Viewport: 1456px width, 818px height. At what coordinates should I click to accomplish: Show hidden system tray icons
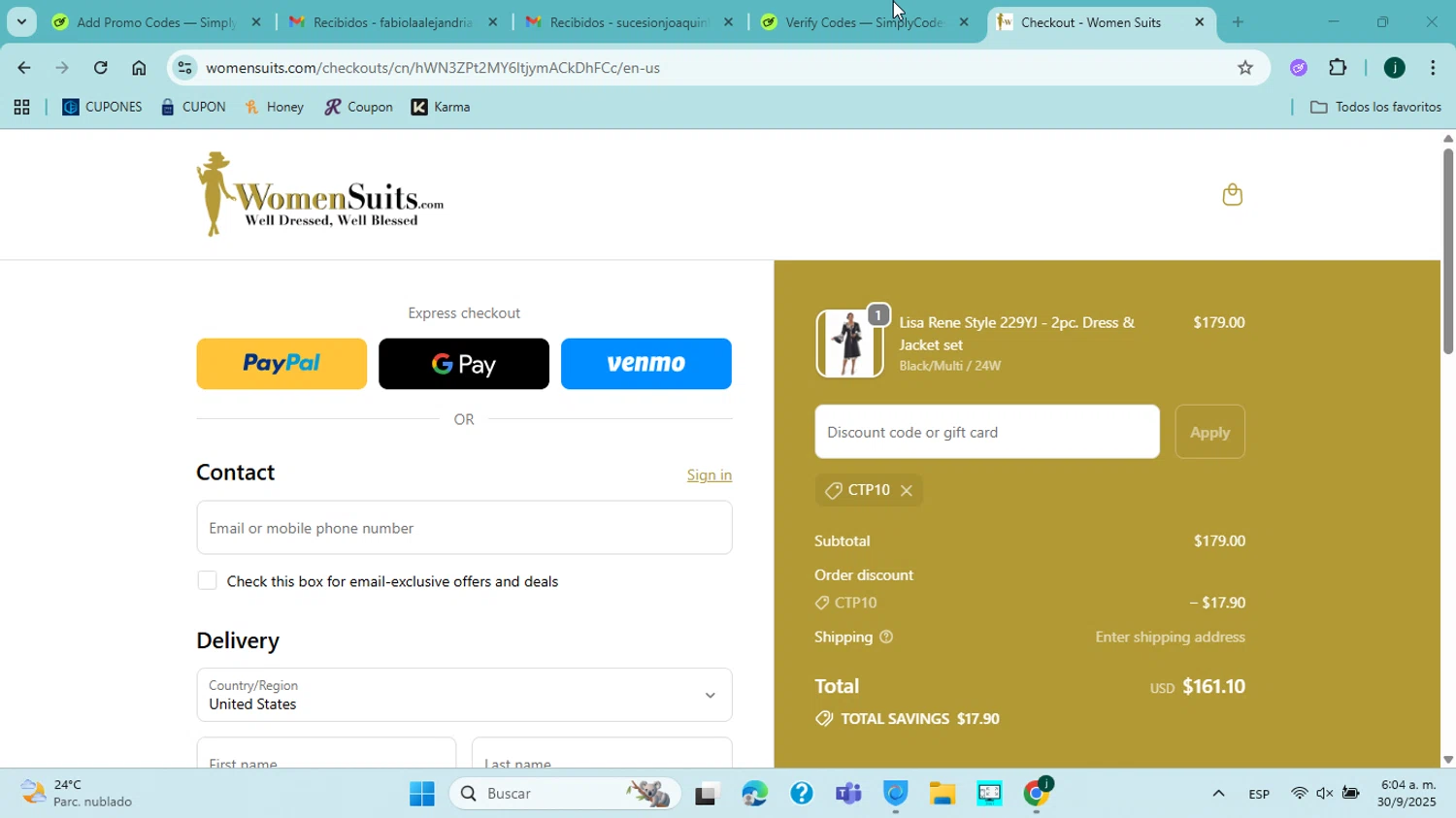(1218, 794)
